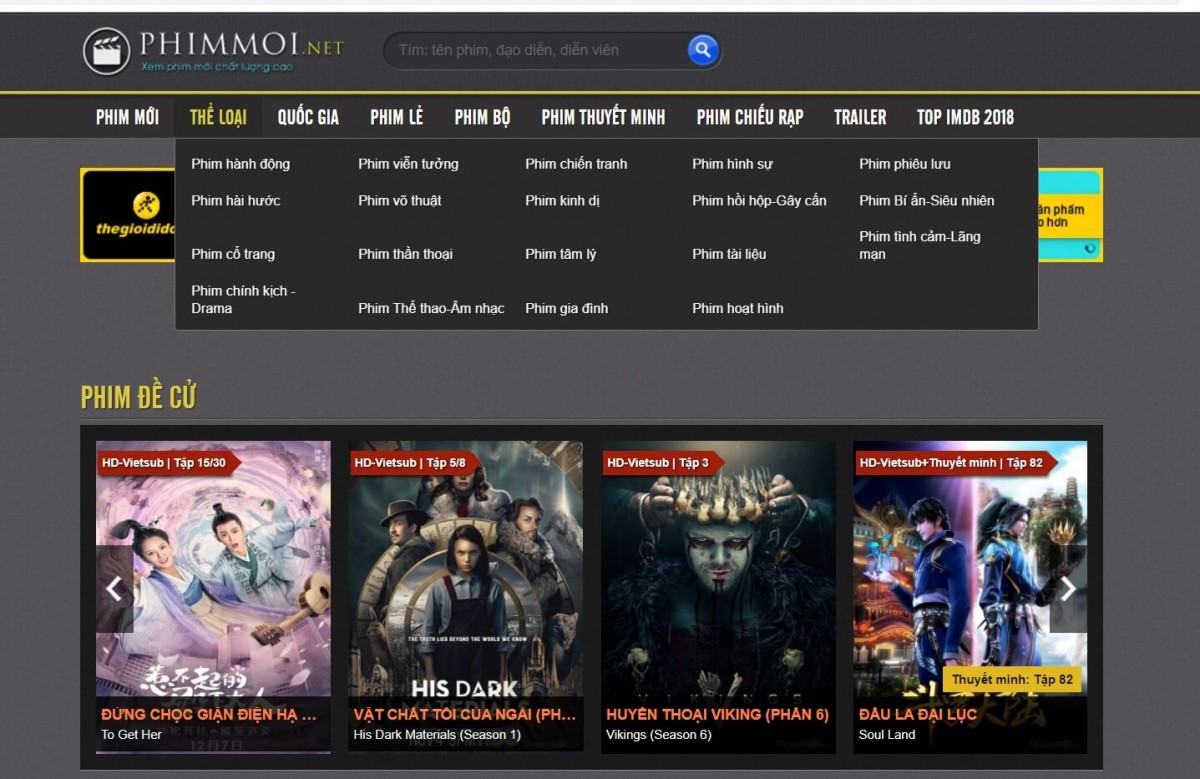Choose Phim hành động genre
The width and height of the screenshot is (1200, 779).
click(240, 164)
